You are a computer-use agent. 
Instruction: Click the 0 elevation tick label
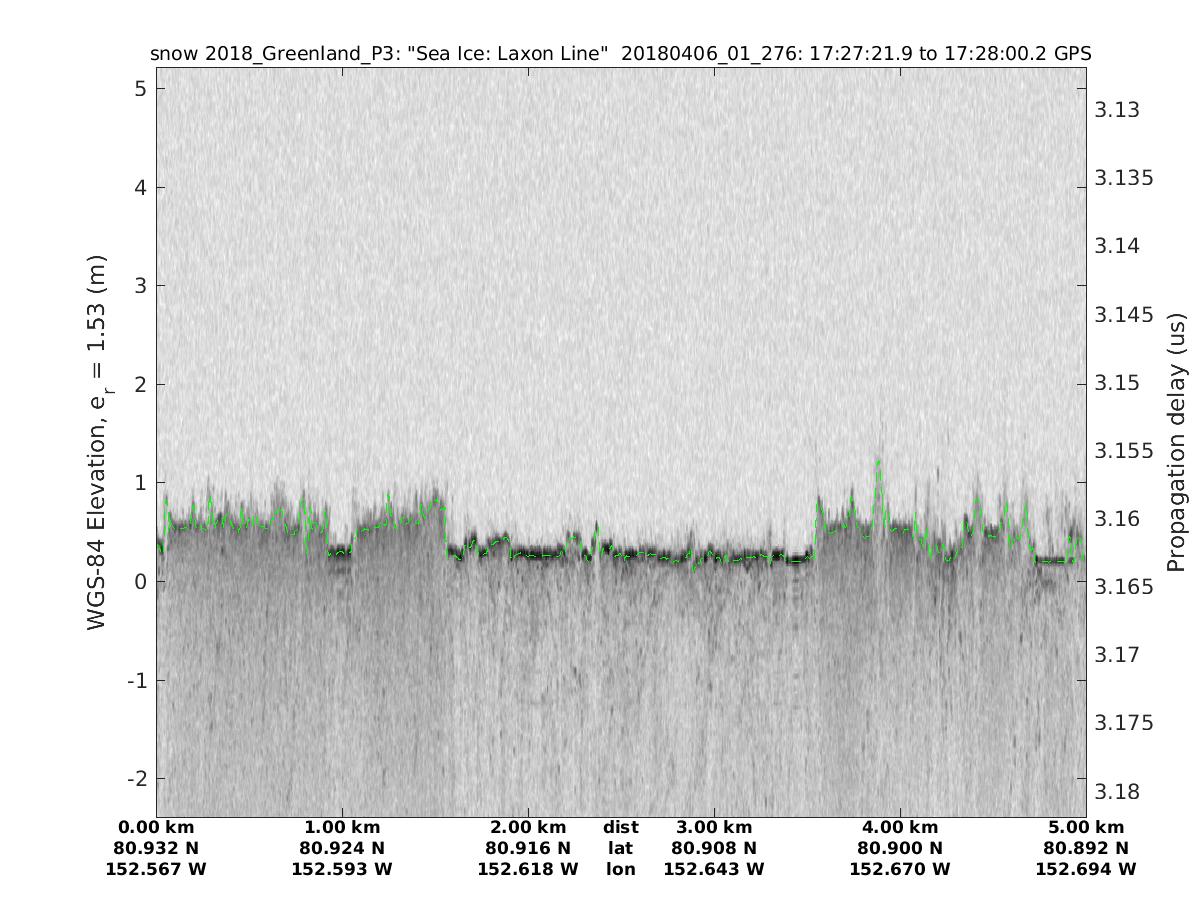pyautogui.click(x=141, y=582)
